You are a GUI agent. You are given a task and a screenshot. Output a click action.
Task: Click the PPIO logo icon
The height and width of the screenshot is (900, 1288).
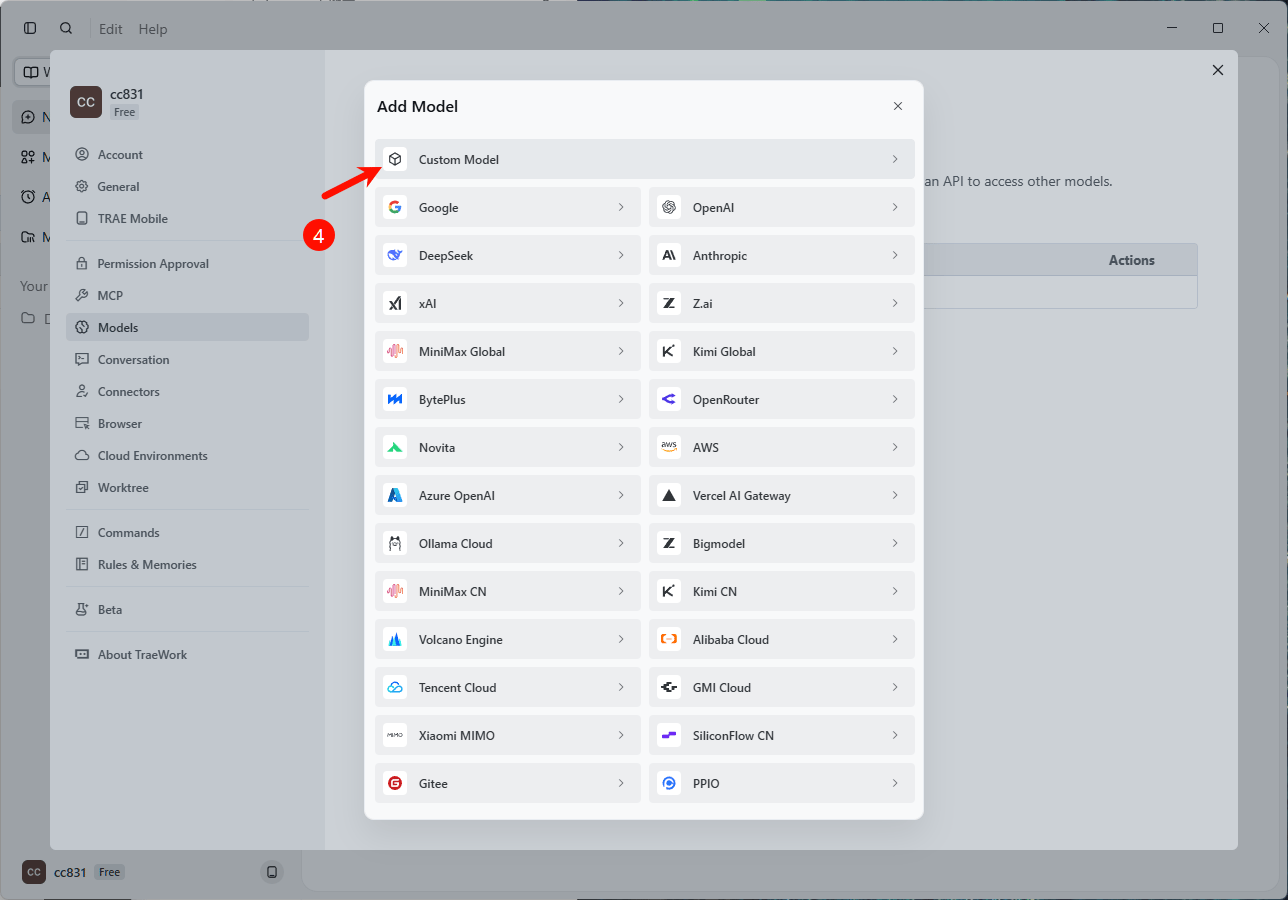(x=669, y=783)
